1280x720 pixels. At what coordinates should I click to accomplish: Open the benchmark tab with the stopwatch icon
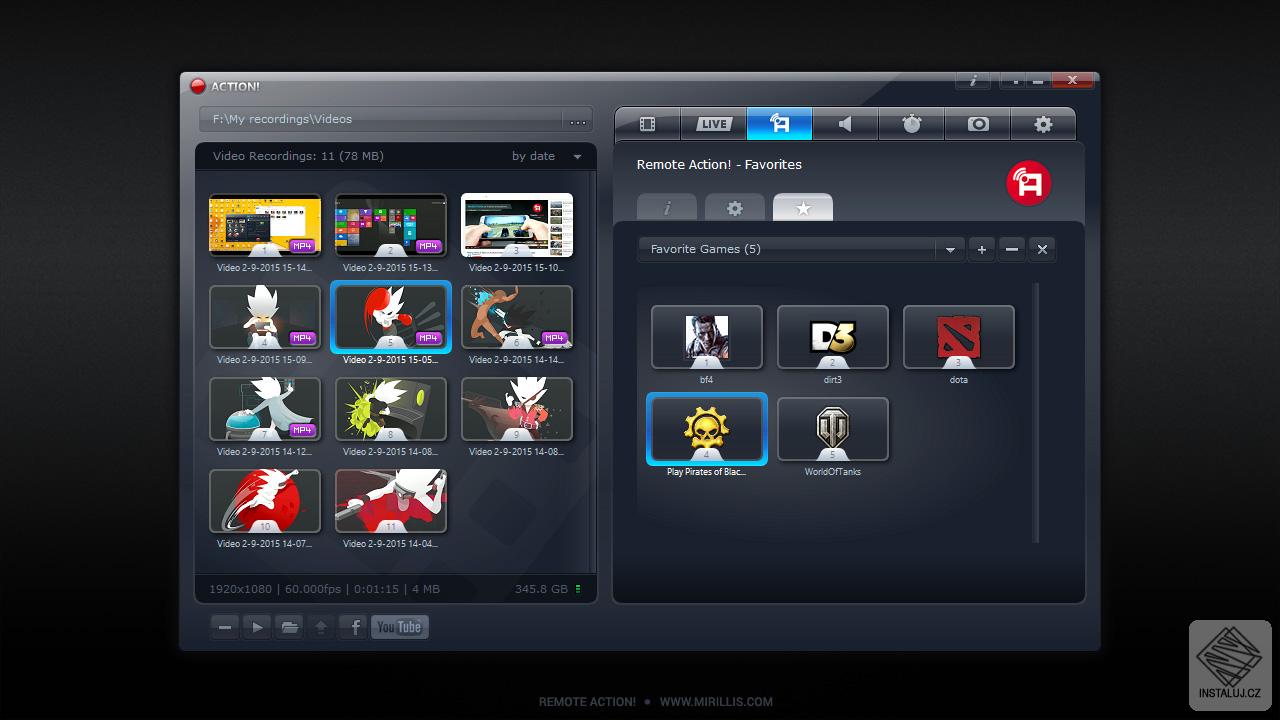(911, 124)
